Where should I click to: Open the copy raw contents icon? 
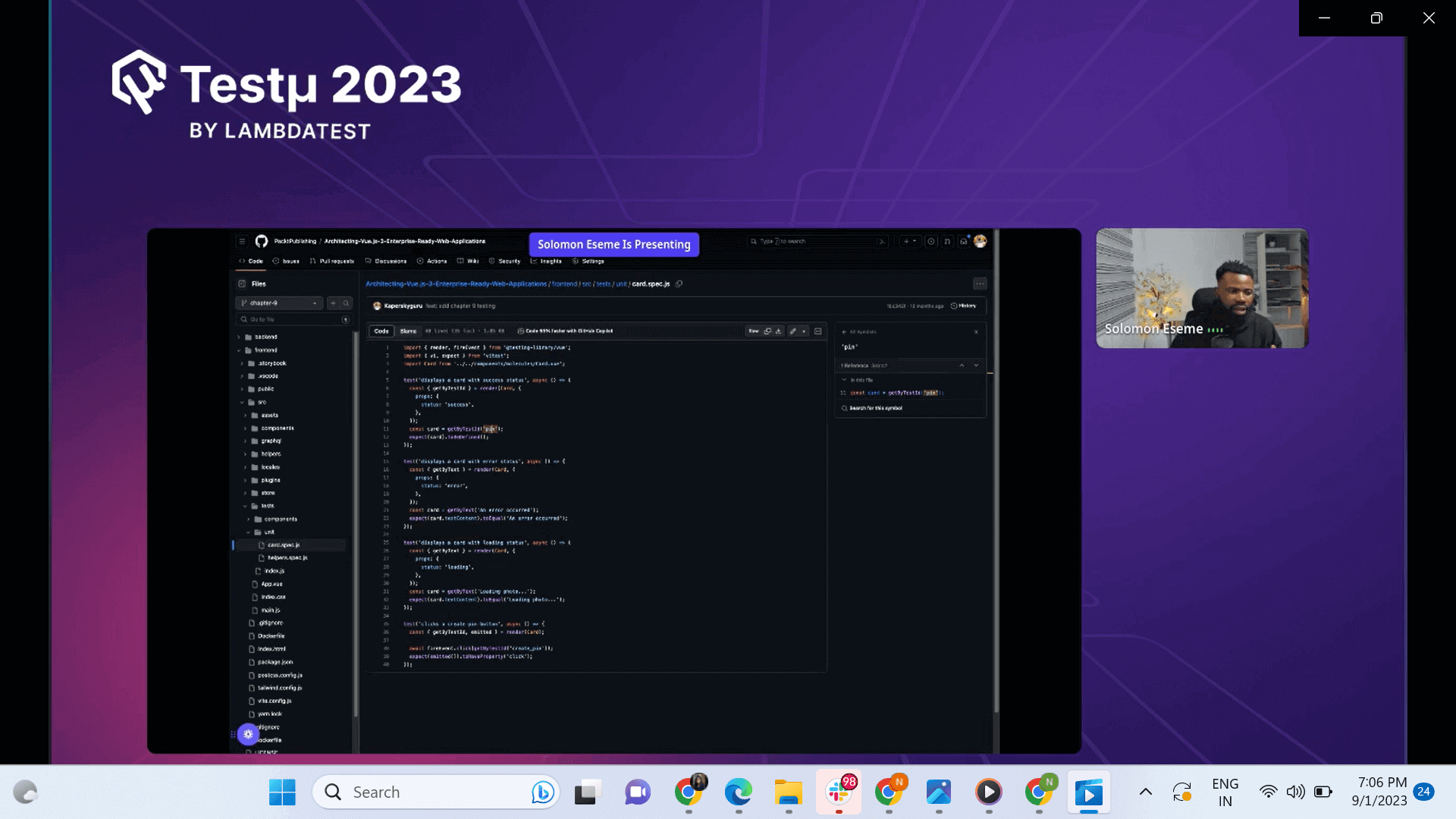767,331
